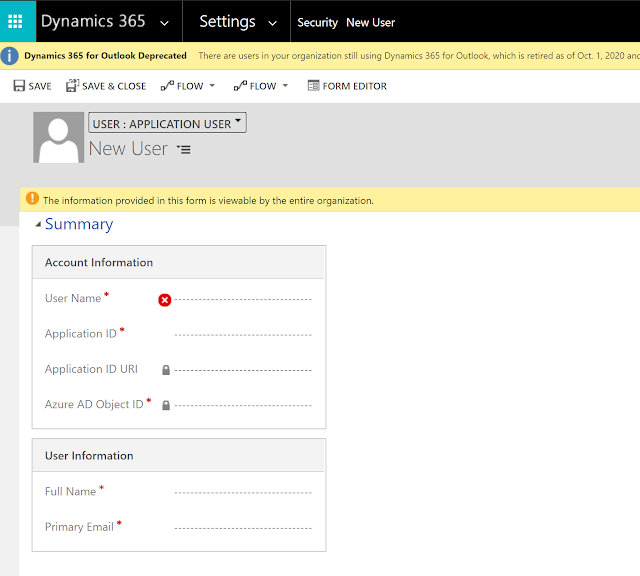The image size is (640, 576).
Task: Open the User: Application User form selector
Action: pyautogui.click(x=167, y=123)
